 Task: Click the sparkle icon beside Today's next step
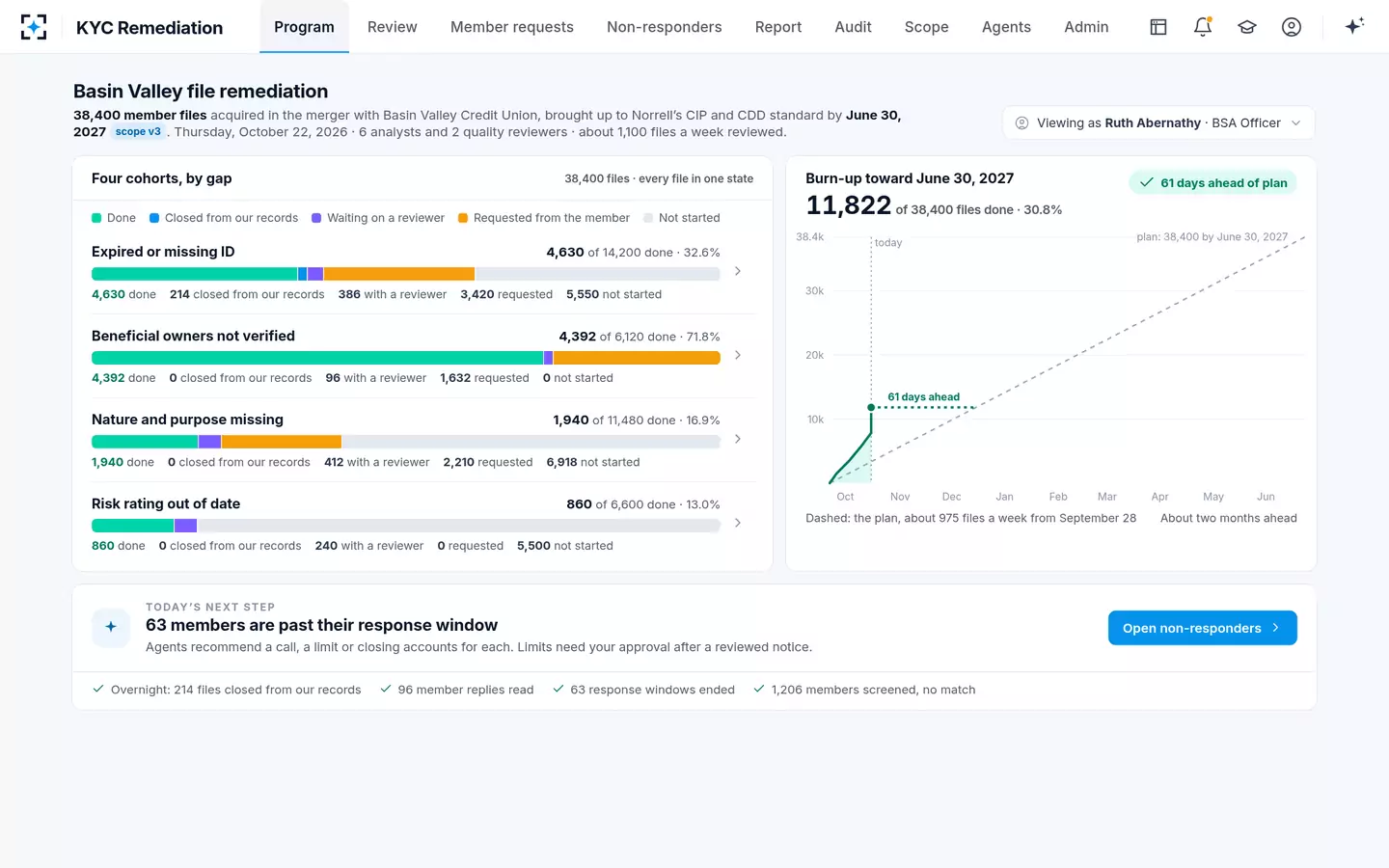(x=111, y=627)
